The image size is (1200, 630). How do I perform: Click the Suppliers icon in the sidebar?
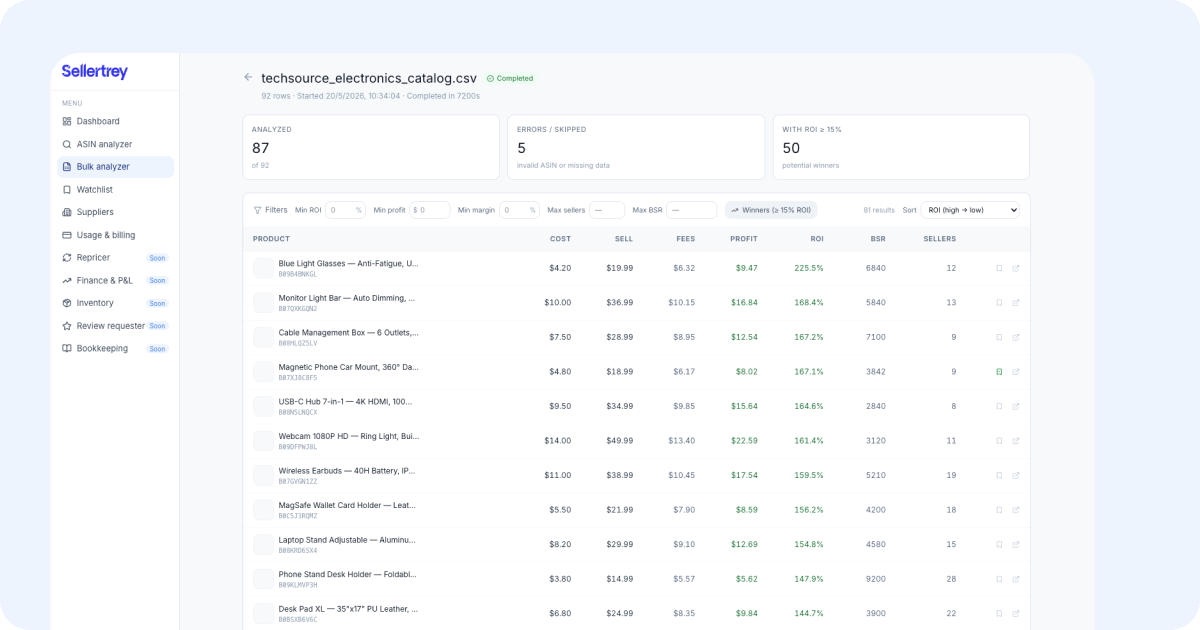67,212
